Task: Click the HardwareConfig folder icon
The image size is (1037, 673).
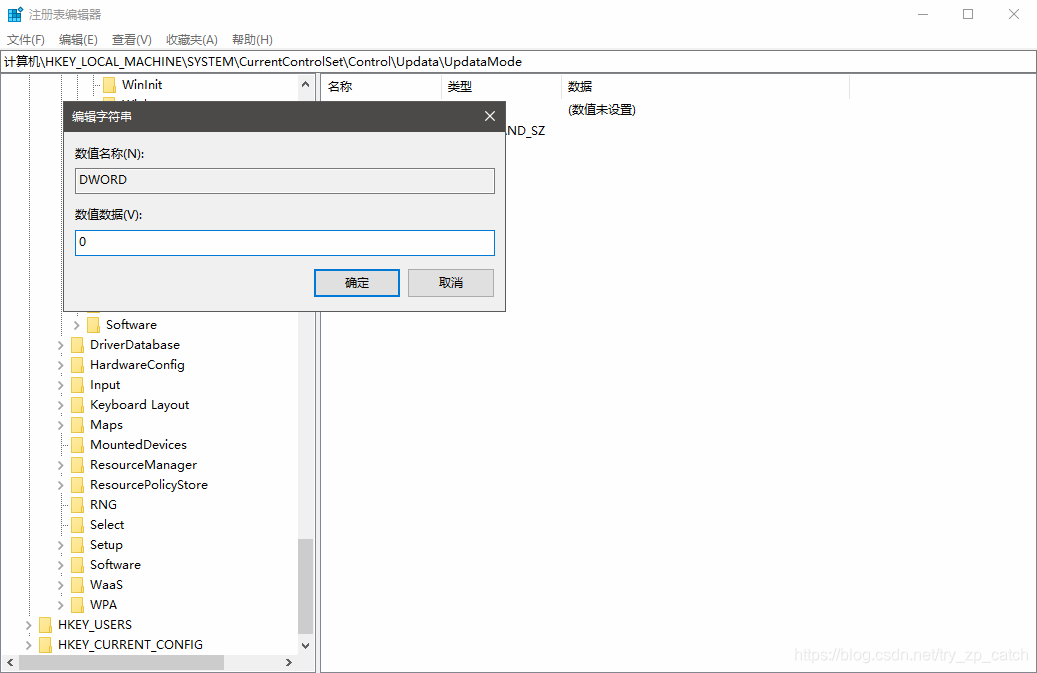Action: (77, 365)
